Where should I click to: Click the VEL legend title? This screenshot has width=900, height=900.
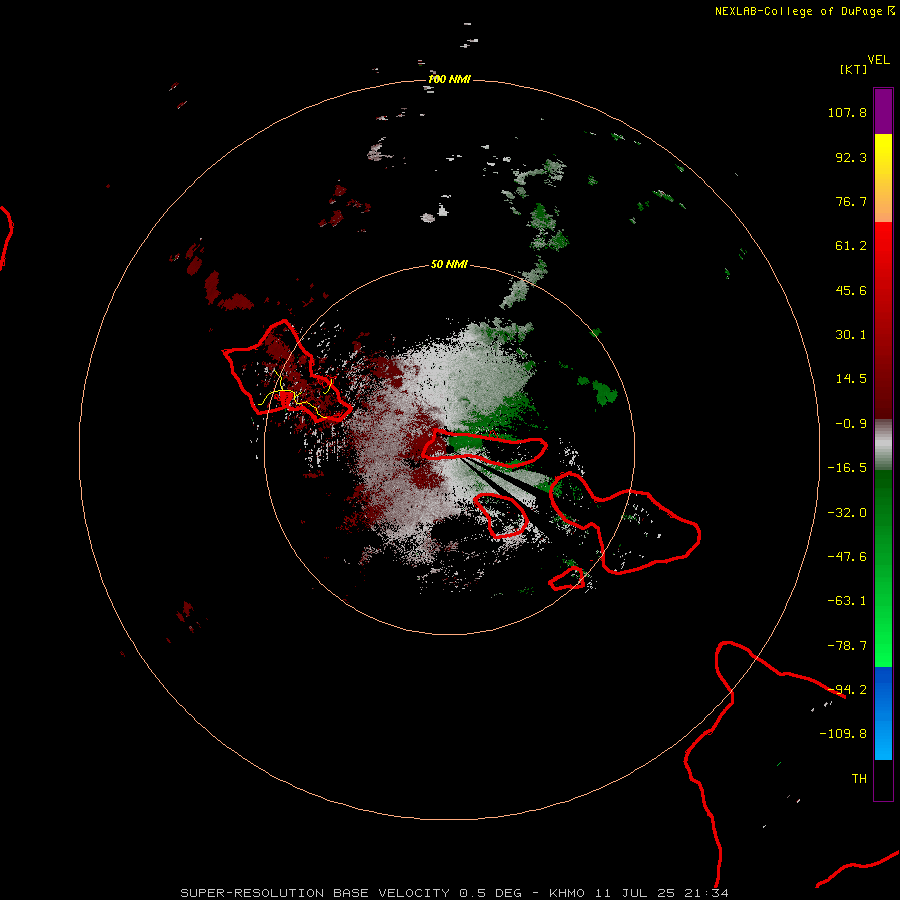(x=878, y=60)
